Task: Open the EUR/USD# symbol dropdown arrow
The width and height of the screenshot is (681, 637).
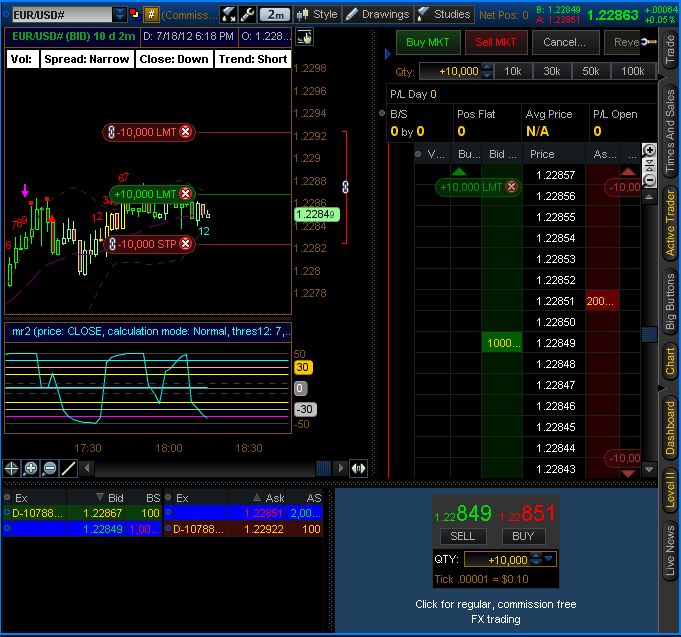Action: point(119,15)
